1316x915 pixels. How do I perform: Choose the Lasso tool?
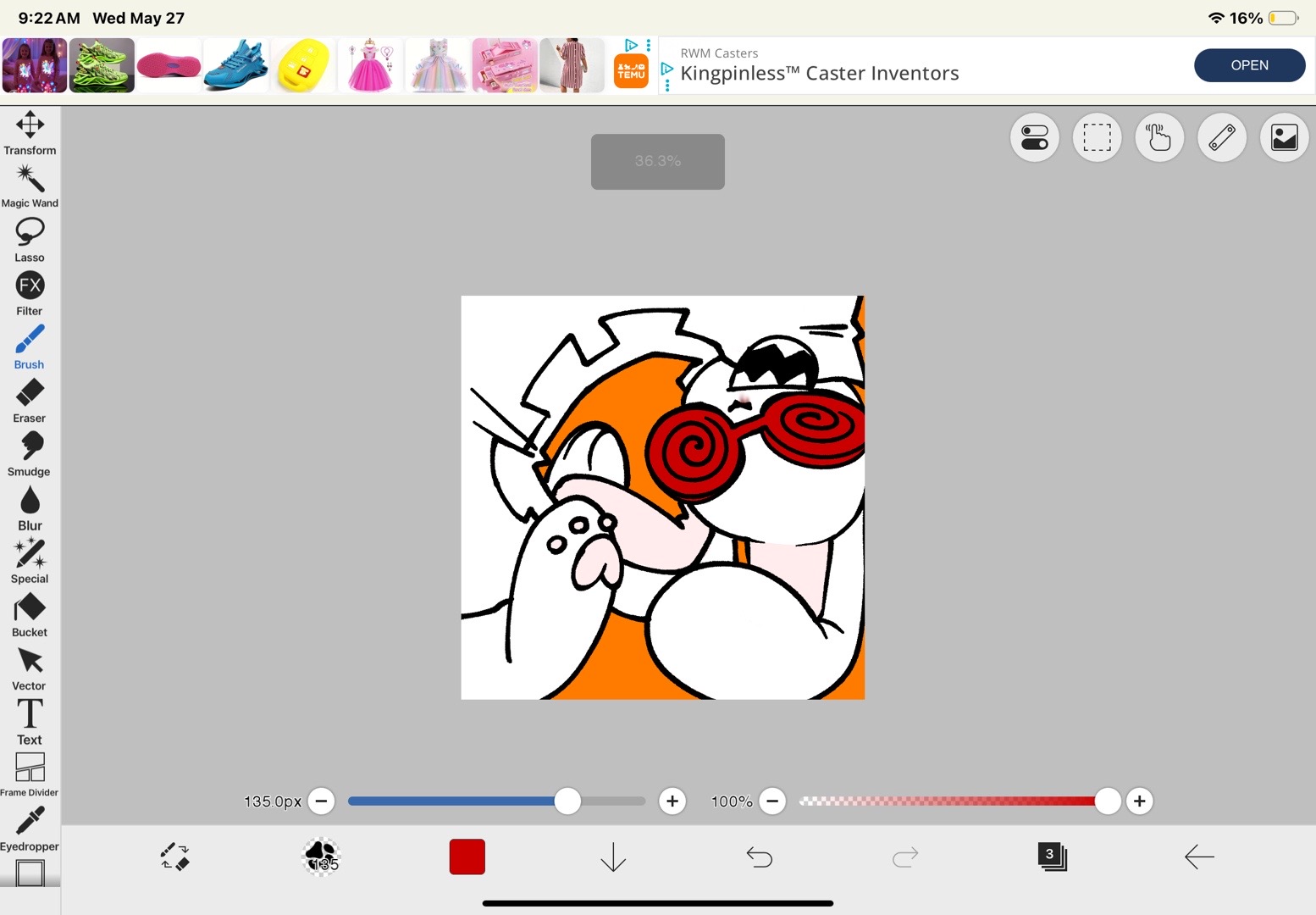coord(30,240)
